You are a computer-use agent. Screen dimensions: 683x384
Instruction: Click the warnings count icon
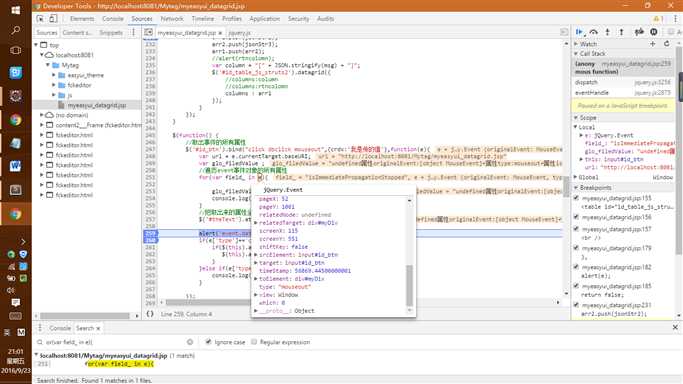coord(658,19)
